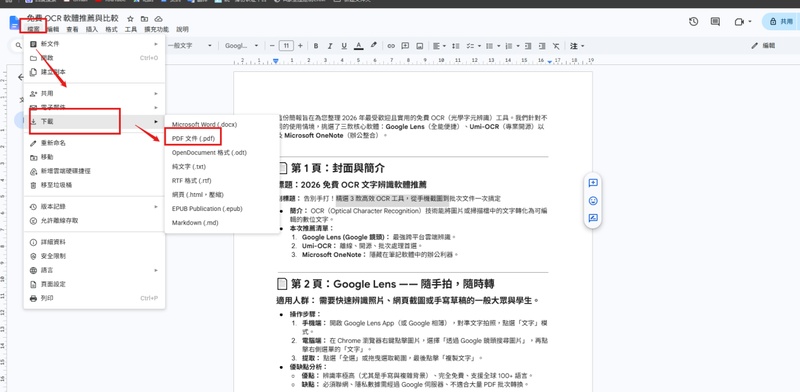
Task: Decrease indent using the toolbar icon
Action: 528,46
